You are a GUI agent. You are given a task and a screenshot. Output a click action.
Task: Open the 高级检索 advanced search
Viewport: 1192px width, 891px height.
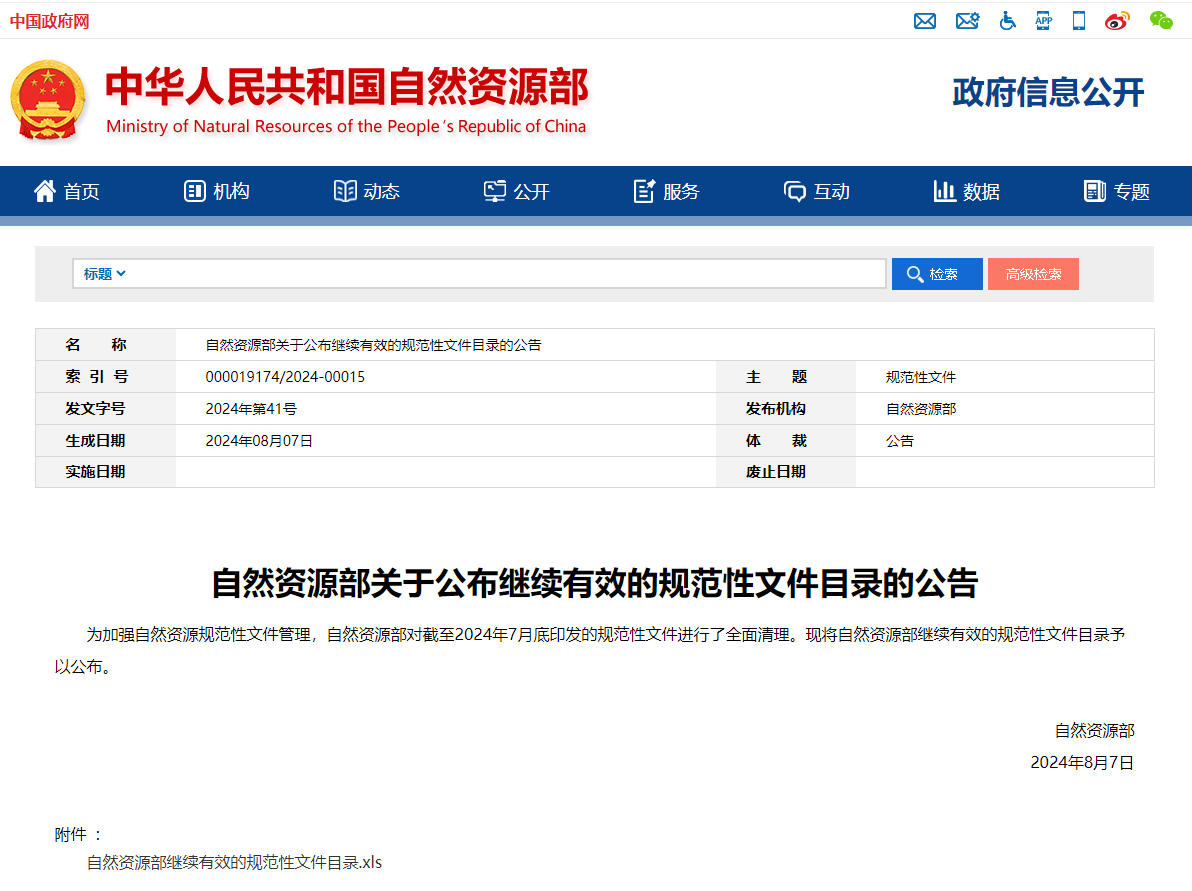point(1033,273)
